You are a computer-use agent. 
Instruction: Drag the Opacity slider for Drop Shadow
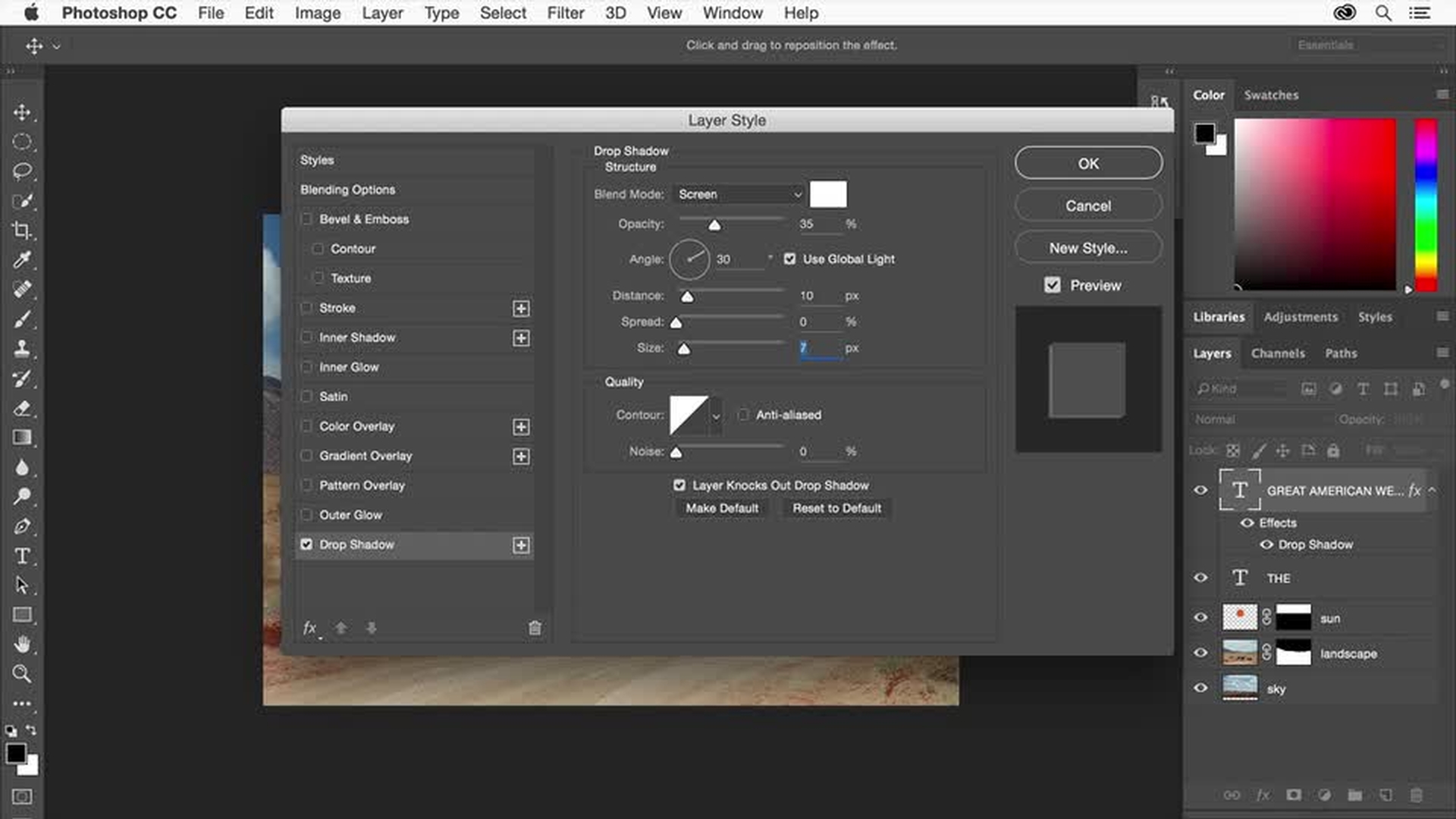714,224
